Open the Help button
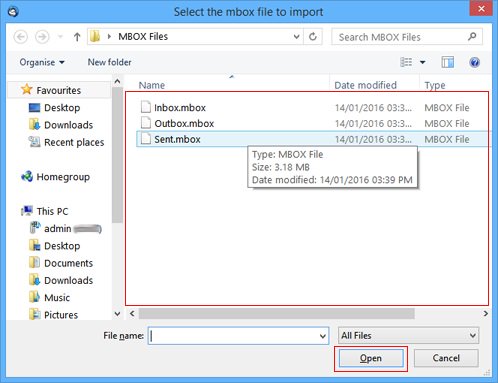 click(x=474, y=62)
